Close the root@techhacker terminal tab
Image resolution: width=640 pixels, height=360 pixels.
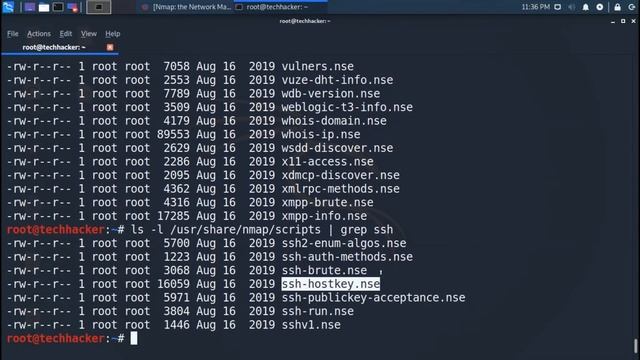click(x=110, y=47)
